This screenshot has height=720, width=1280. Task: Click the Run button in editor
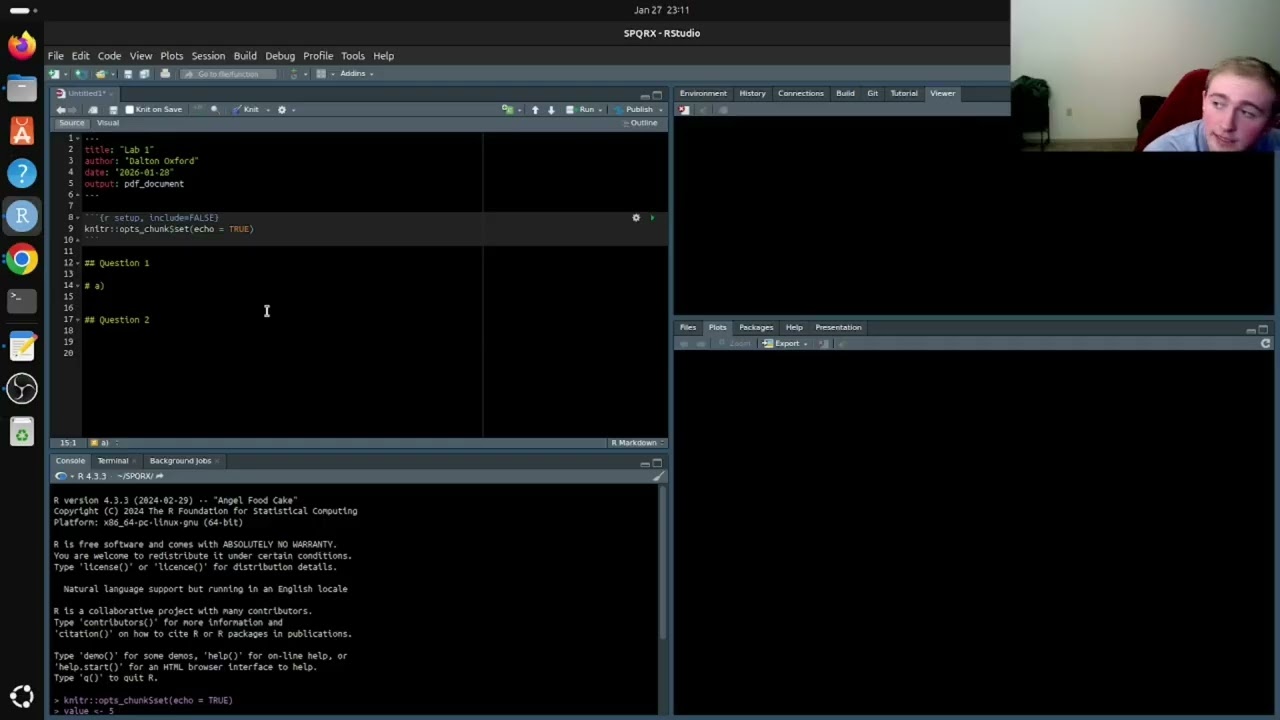pyautogui.click(x=581, y=110)
